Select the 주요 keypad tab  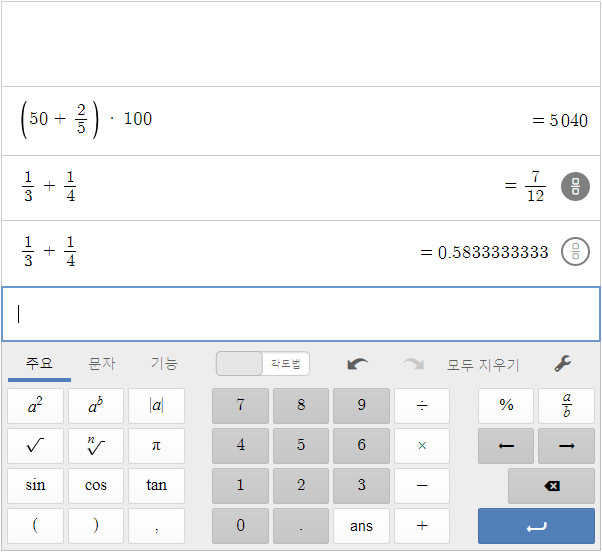pos(39,364)
